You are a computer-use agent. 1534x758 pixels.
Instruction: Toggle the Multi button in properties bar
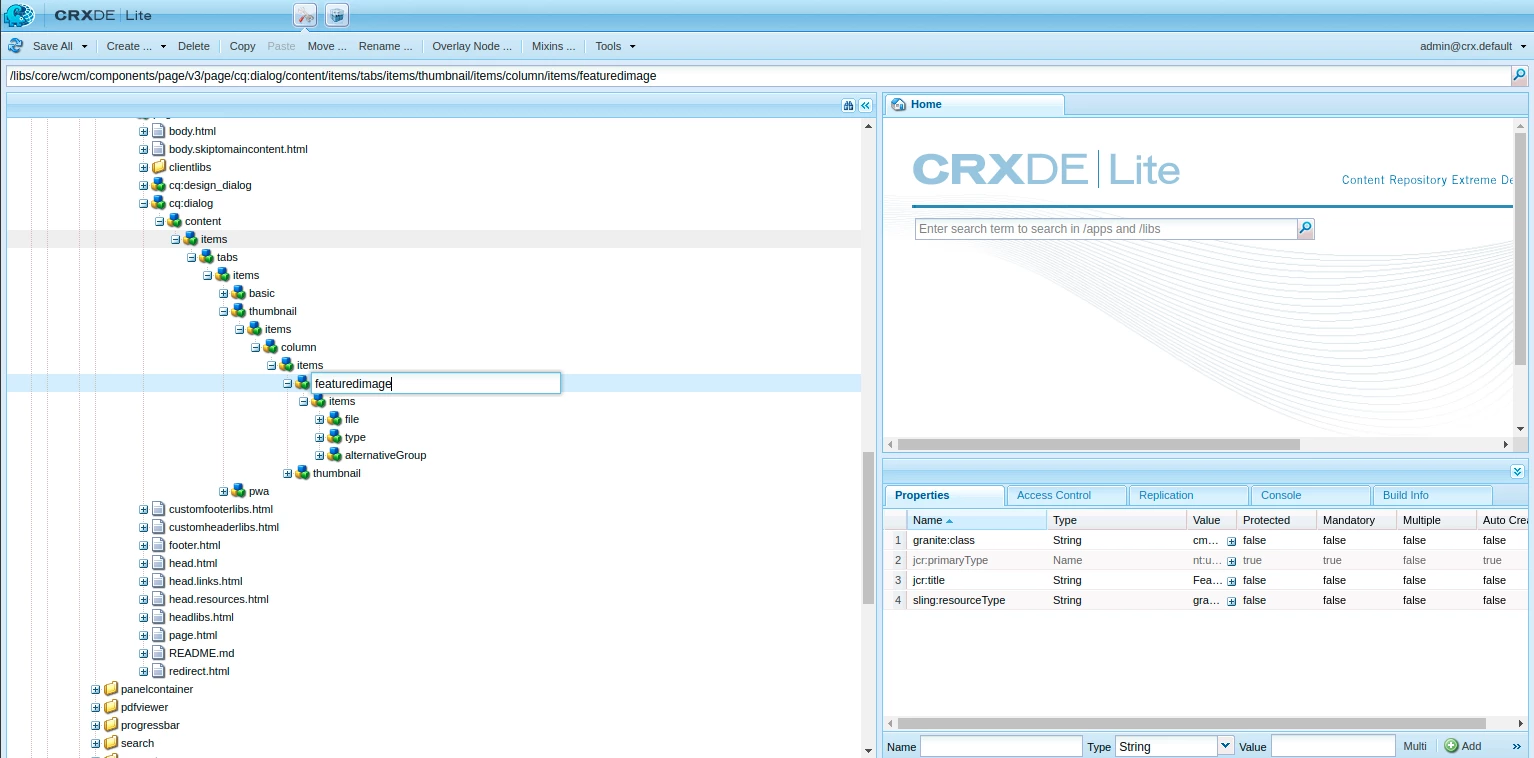[x=1414, y=746]
